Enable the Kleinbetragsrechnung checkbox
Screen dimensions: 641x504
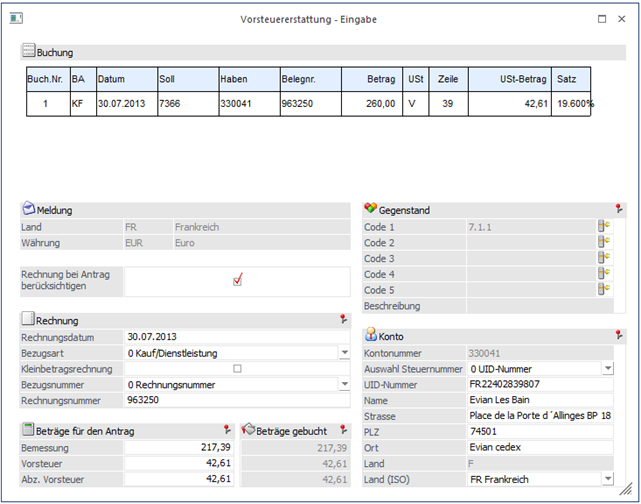(237, 368)
